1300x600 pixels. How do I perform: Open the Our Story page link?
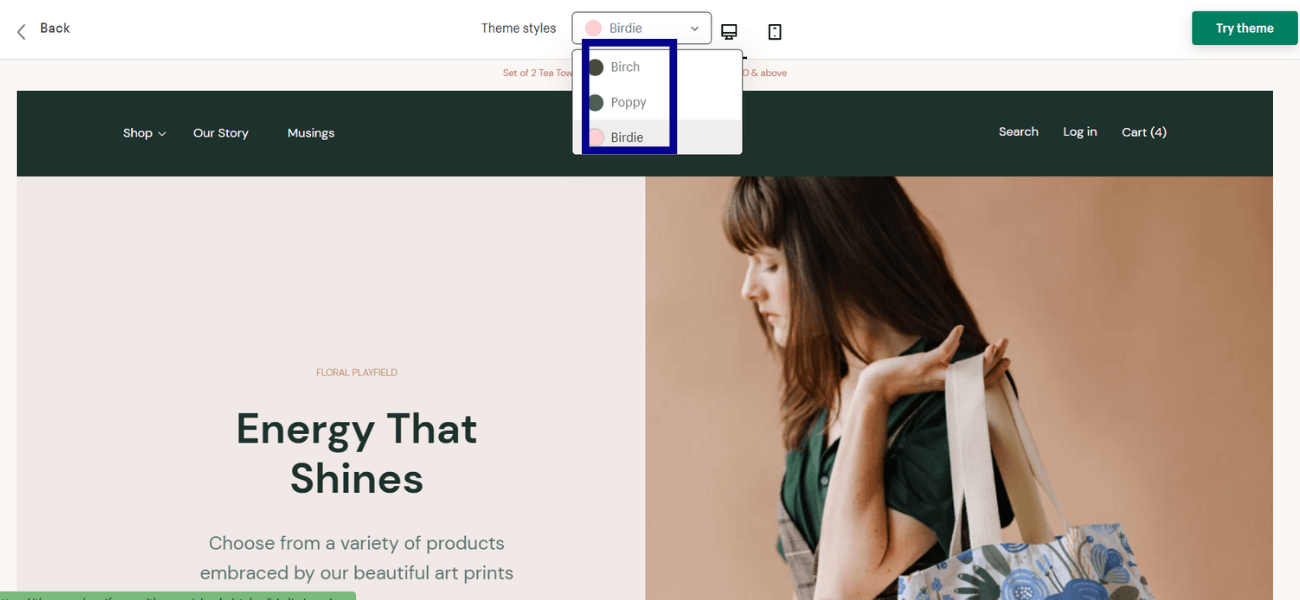tap(221, 133)
